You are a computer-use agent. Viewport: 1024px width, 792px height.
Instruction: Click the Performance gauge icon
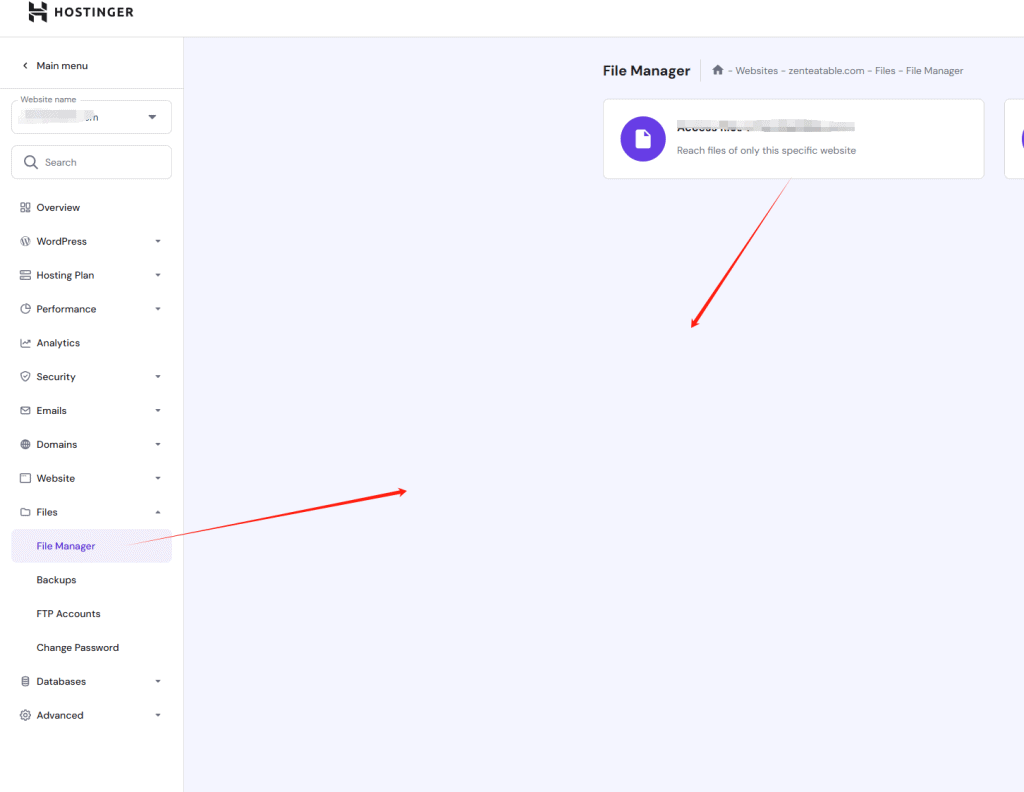coord(25,309)
